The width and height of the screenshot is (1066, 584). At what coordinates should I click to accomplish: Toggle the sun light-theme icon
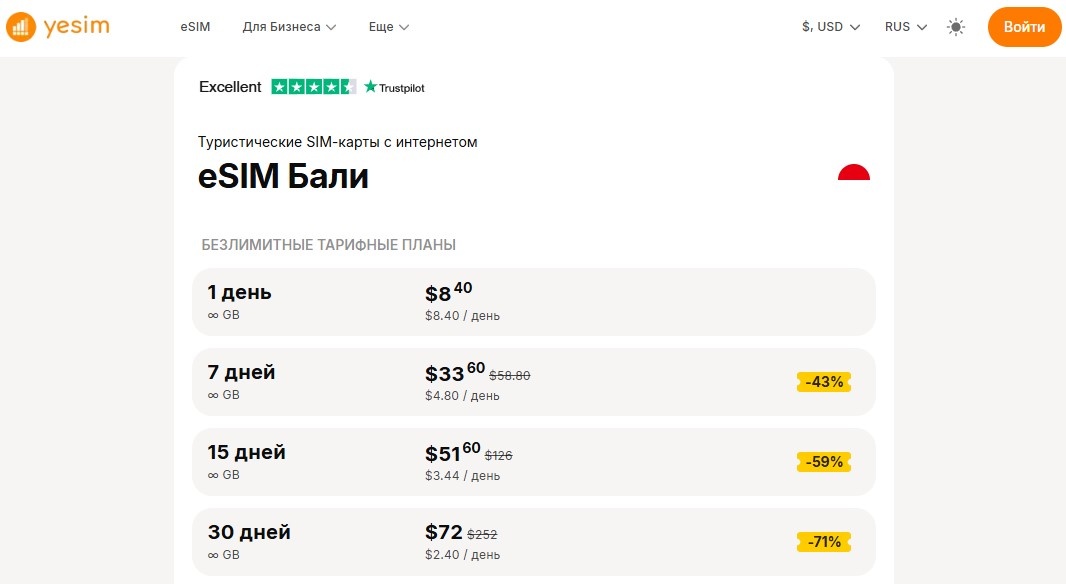[x=956, y=27]
